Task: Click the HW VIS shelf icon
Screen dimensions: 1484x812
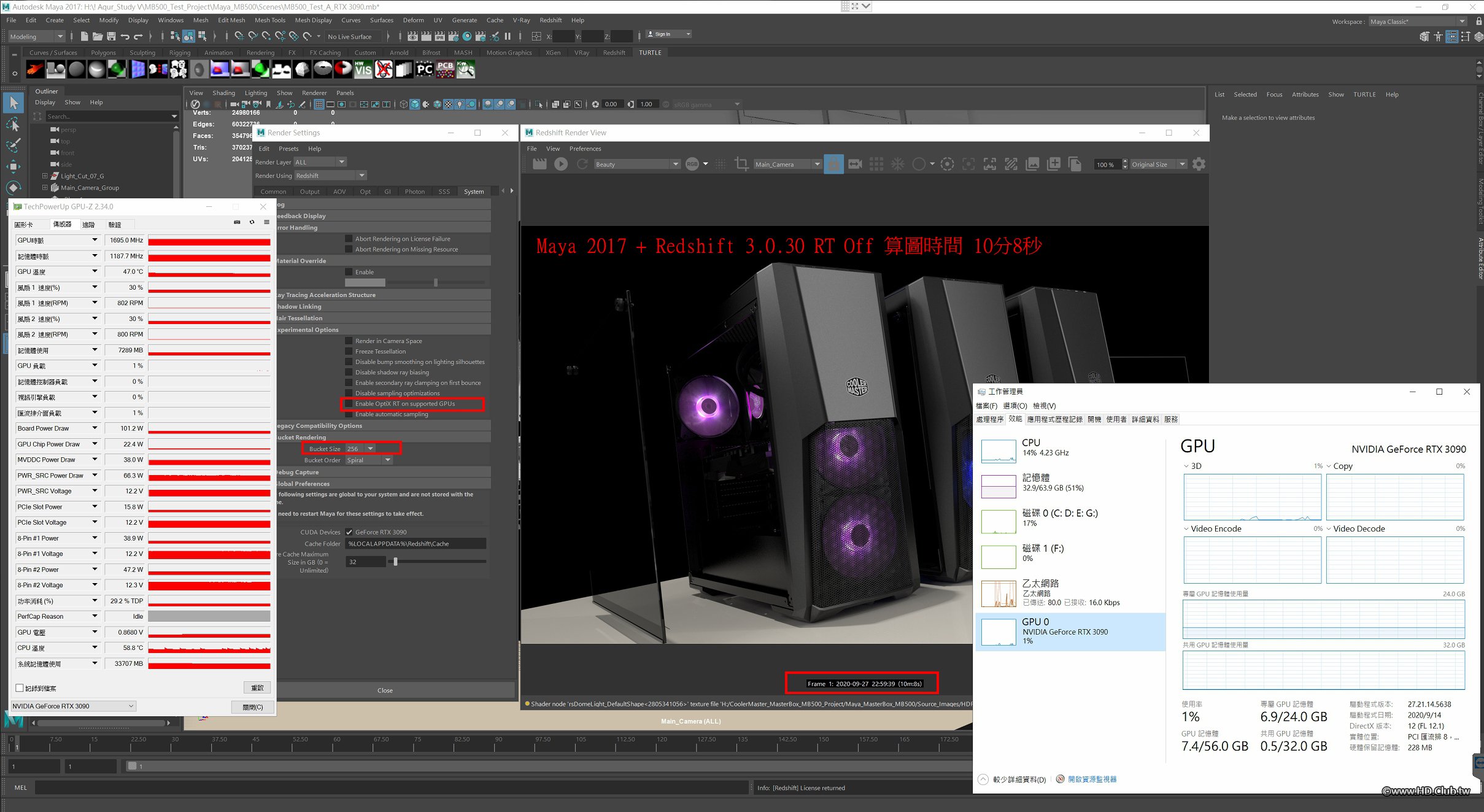Action: (x=363, y=69)
